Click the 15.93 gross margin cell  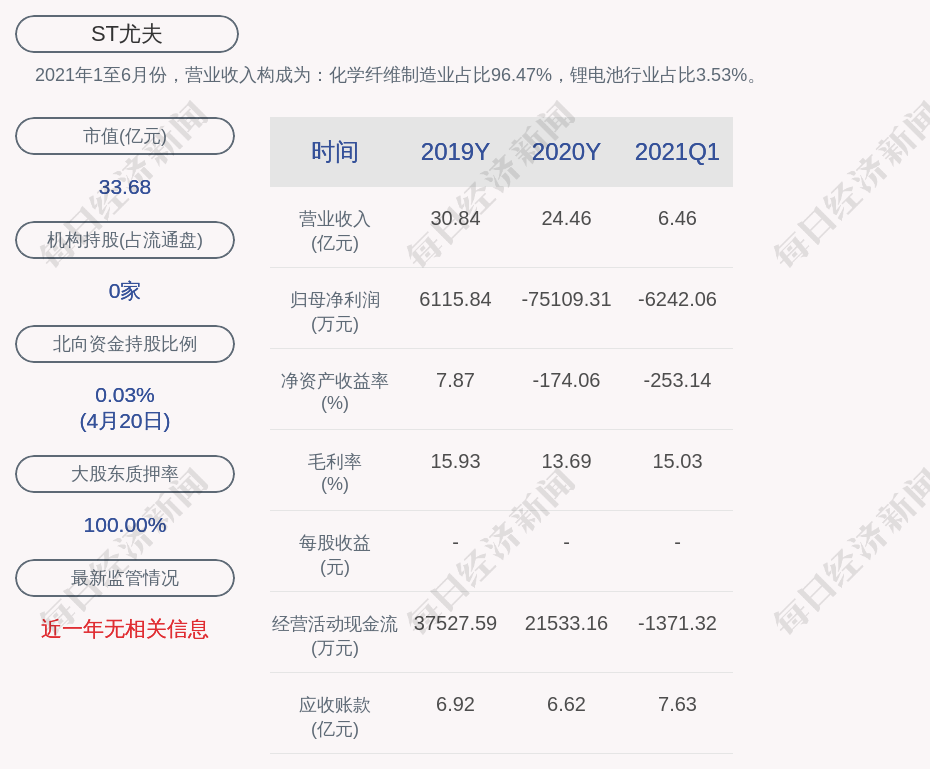click(x=455, y=461)
